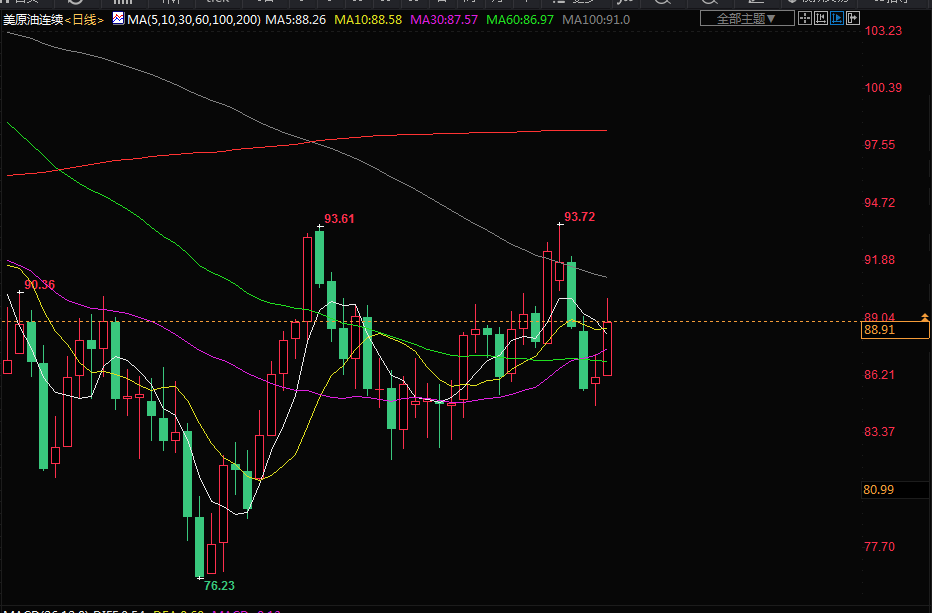
Task: Click the orange alert icon above 88.91
Action: (x=924, y=316)
